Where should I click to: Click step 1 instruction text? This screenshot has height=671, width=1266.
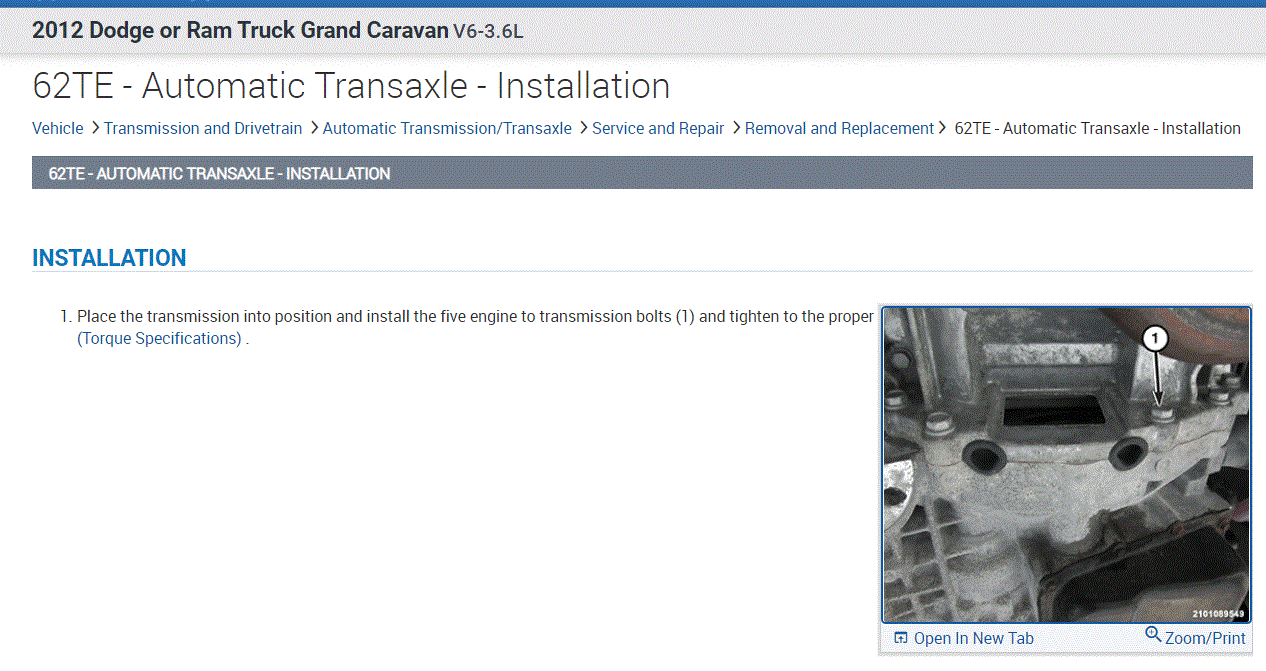pos(476,327)
